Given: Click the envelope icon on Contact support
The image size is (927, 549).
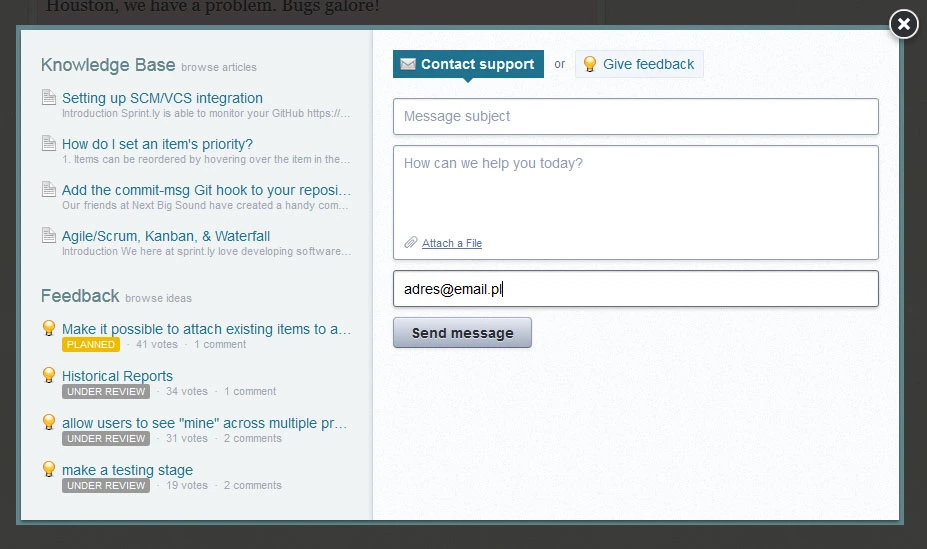Looking at the screenshot, I should point(408,64).
